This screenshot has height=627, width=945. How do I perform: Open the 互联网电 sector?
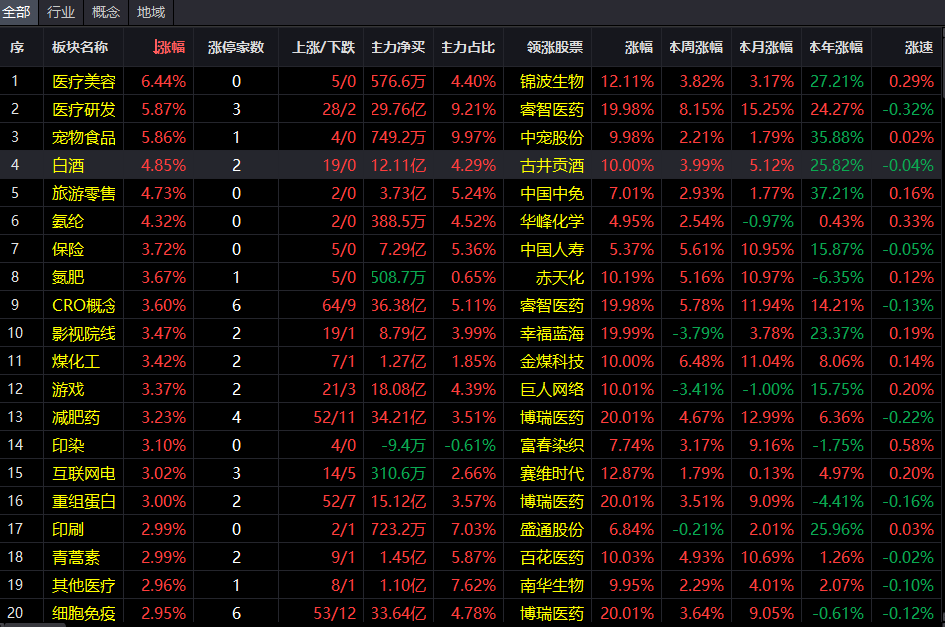coord(84,473)
